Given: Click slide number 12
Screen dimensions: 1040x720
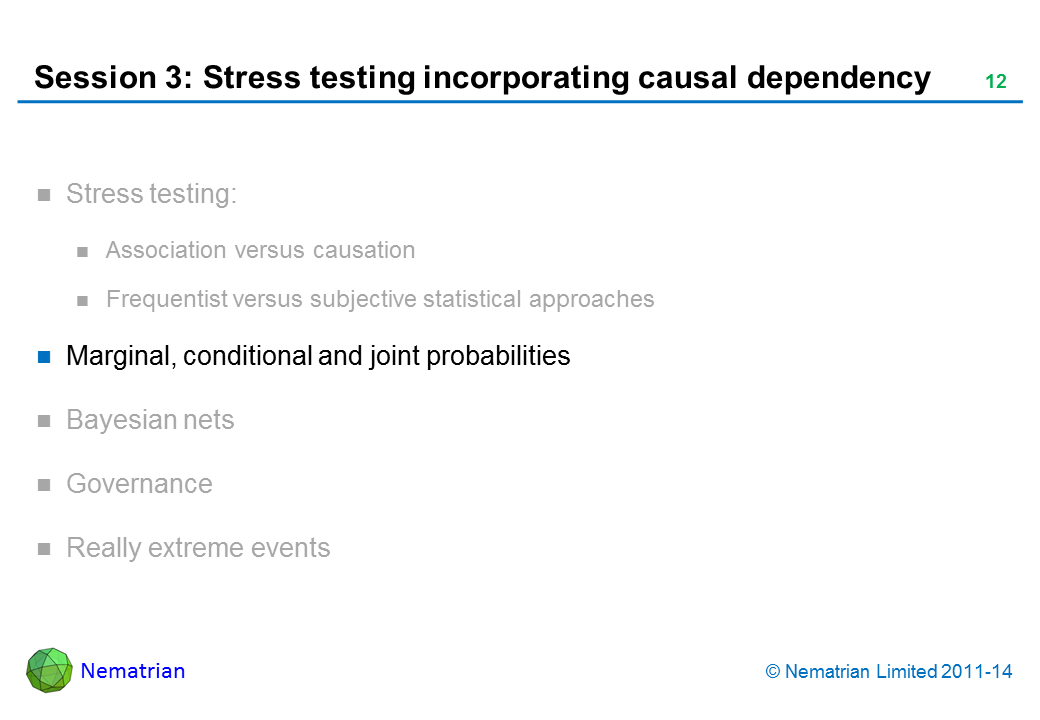Looking at the screenshot, I should click(x=995, y=82).
